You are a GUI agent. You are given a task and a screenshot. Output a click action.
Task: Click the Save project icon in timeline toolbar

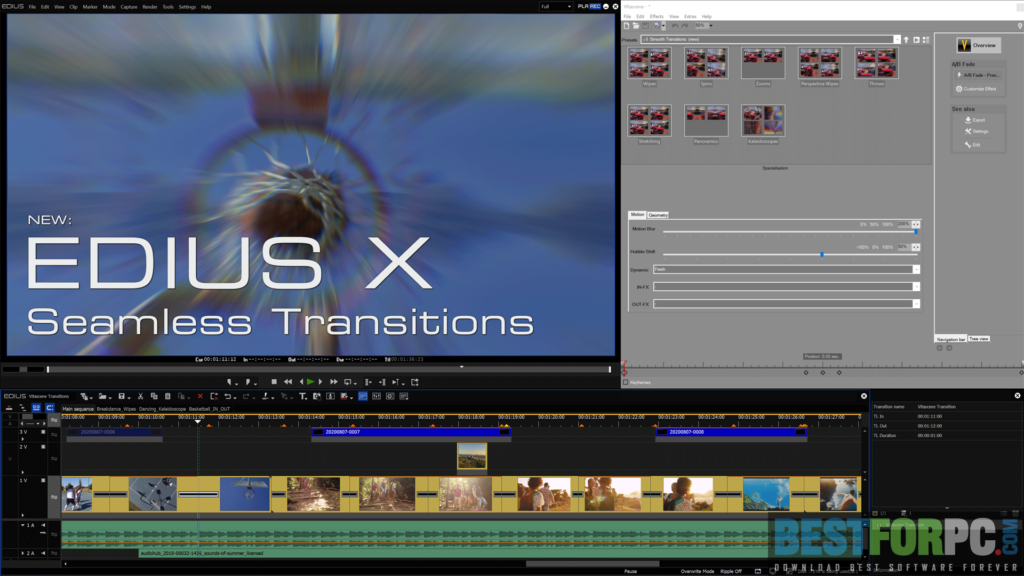coord(121,396)
